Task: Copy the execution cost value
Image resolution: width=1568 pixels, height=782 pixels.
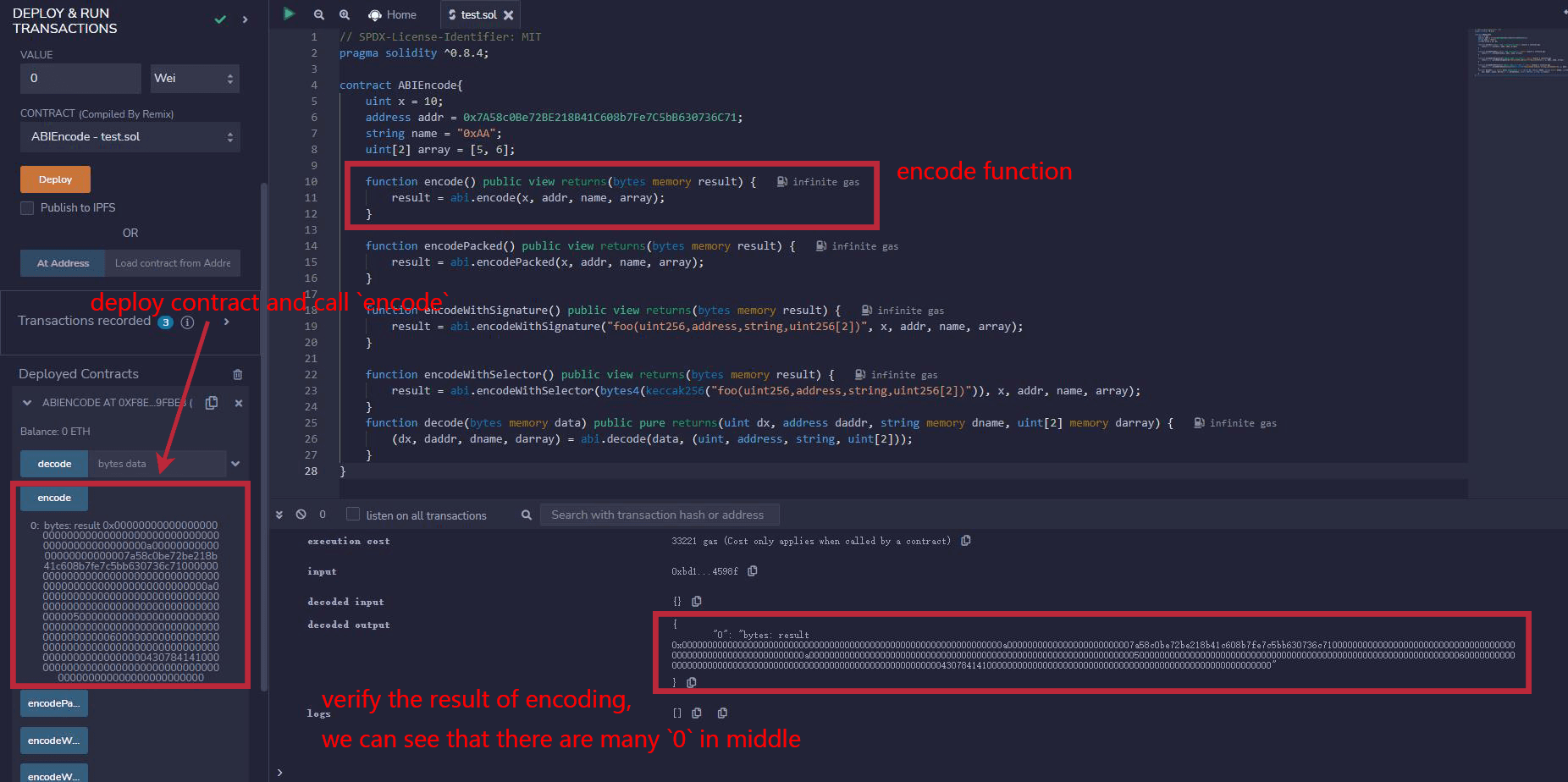Action: coord(966,541)
